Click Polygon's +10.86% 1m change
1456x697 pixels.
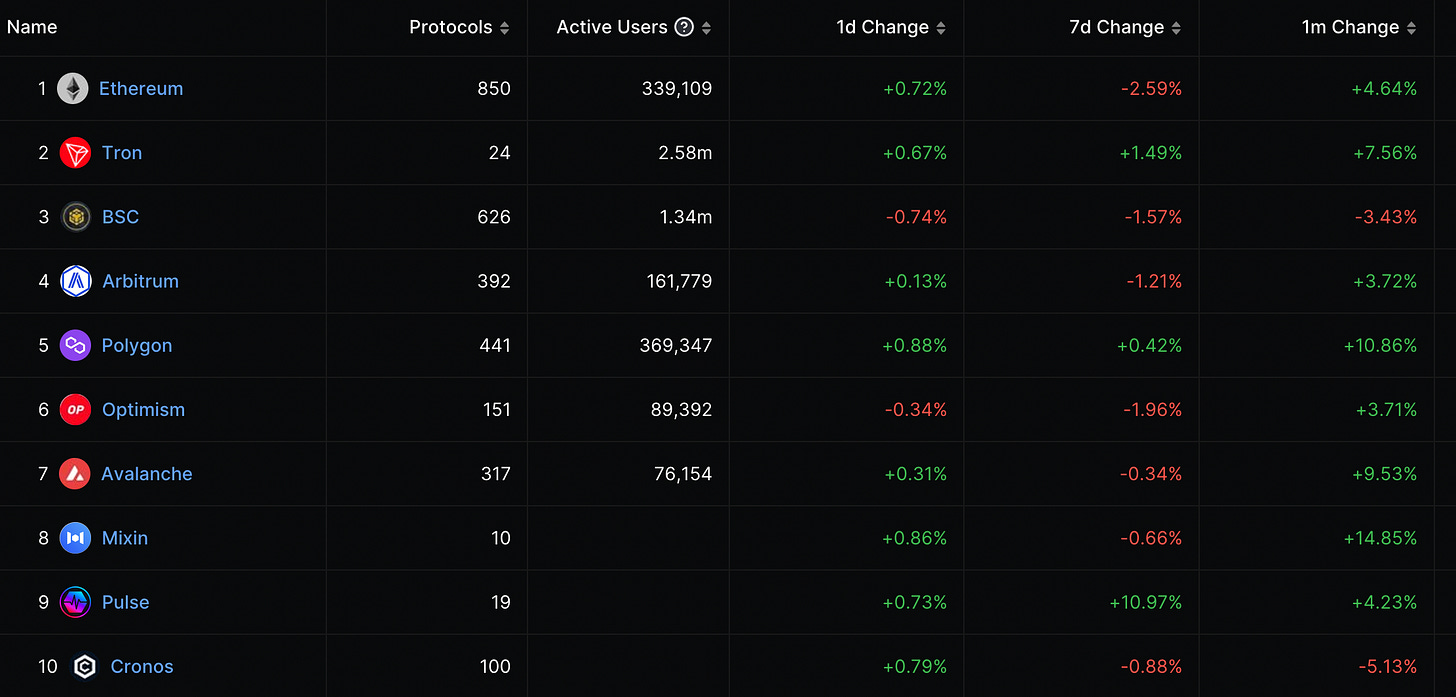(x=1381, y=345)
